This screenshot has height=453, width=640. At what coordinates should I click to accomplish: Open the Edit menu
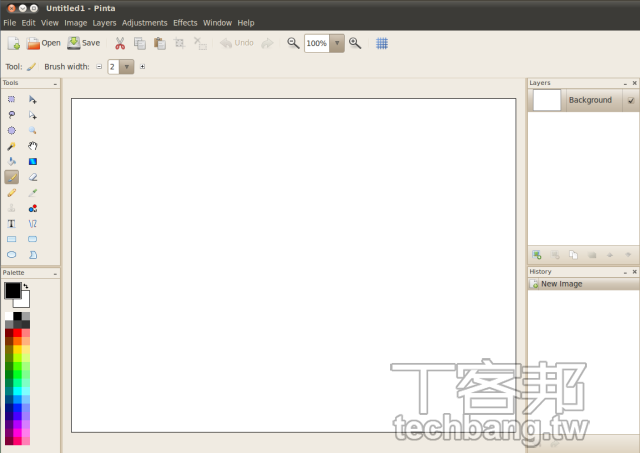[28, 23]
